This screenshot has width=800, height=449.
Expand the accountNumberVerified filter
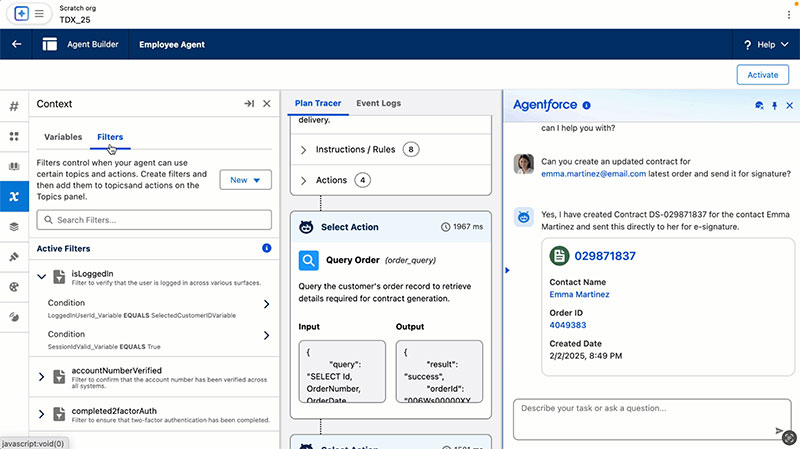pos(42,376)
